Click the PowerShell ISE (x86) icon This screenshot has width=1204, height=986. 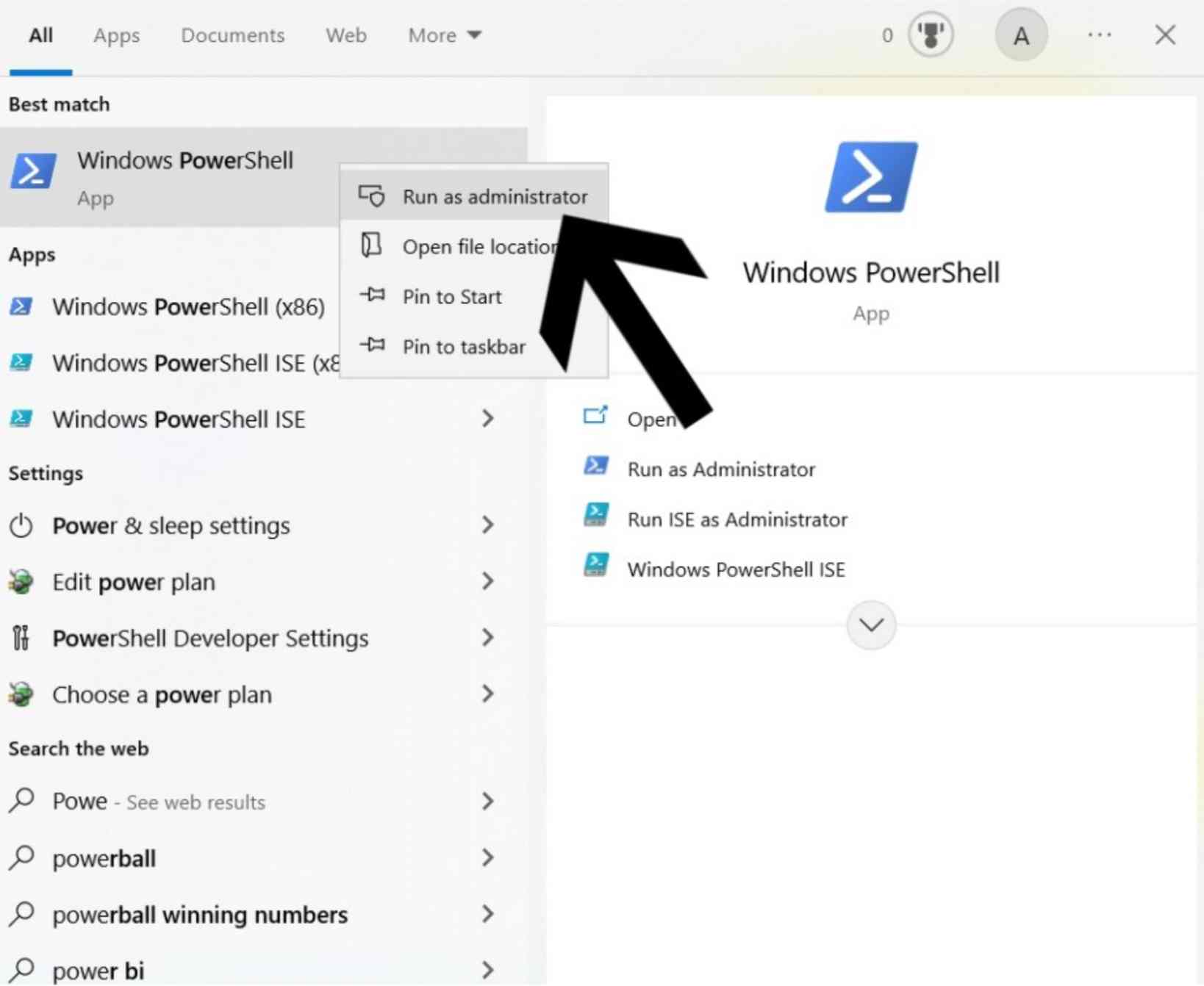click(x=21, y=361)
